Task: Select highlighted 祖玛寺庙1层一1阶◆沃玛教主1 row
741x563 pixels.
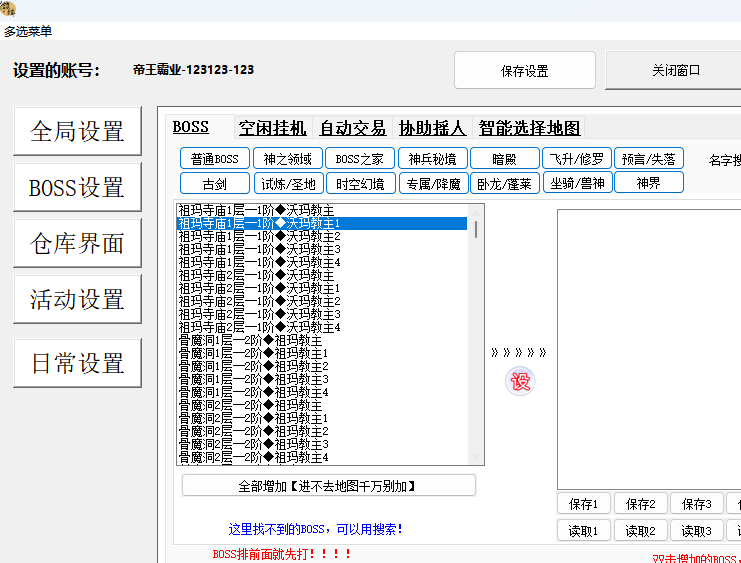Action: (x=322, y=224)
